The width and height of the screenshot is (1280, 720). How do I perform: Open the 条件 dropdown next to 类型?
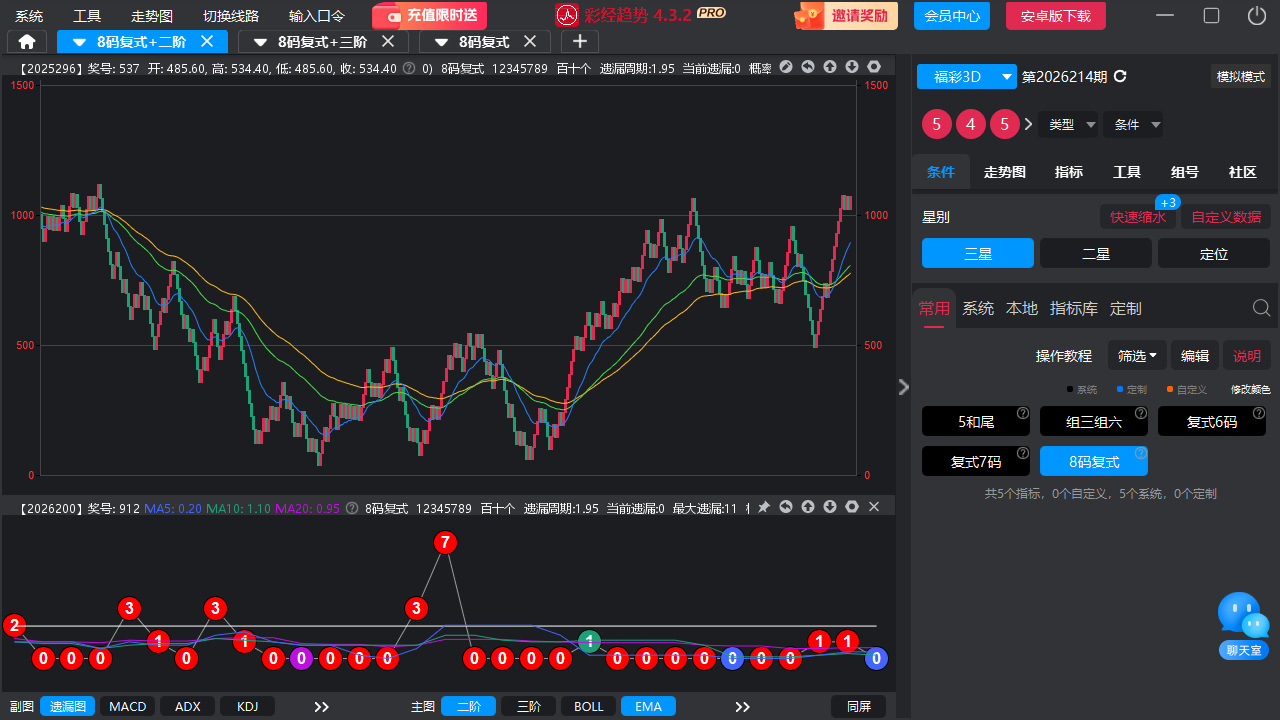pyautogui.click(x=1134, y=125)
